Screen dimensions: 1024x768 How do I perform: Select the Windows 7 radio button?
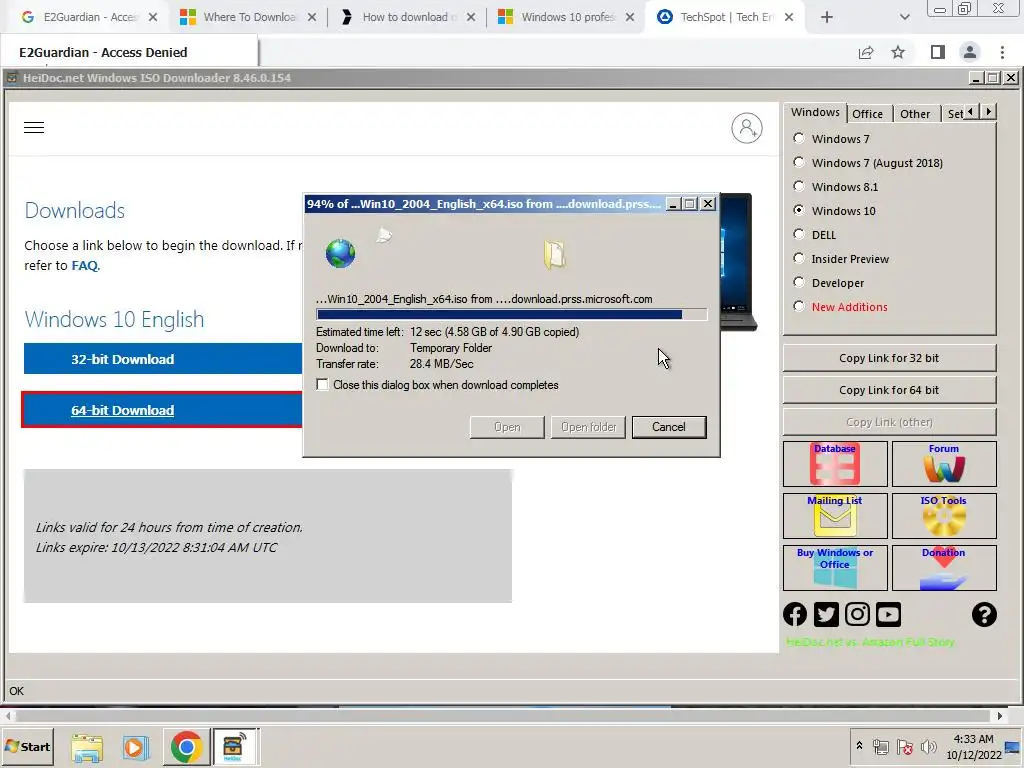point(799,138)
